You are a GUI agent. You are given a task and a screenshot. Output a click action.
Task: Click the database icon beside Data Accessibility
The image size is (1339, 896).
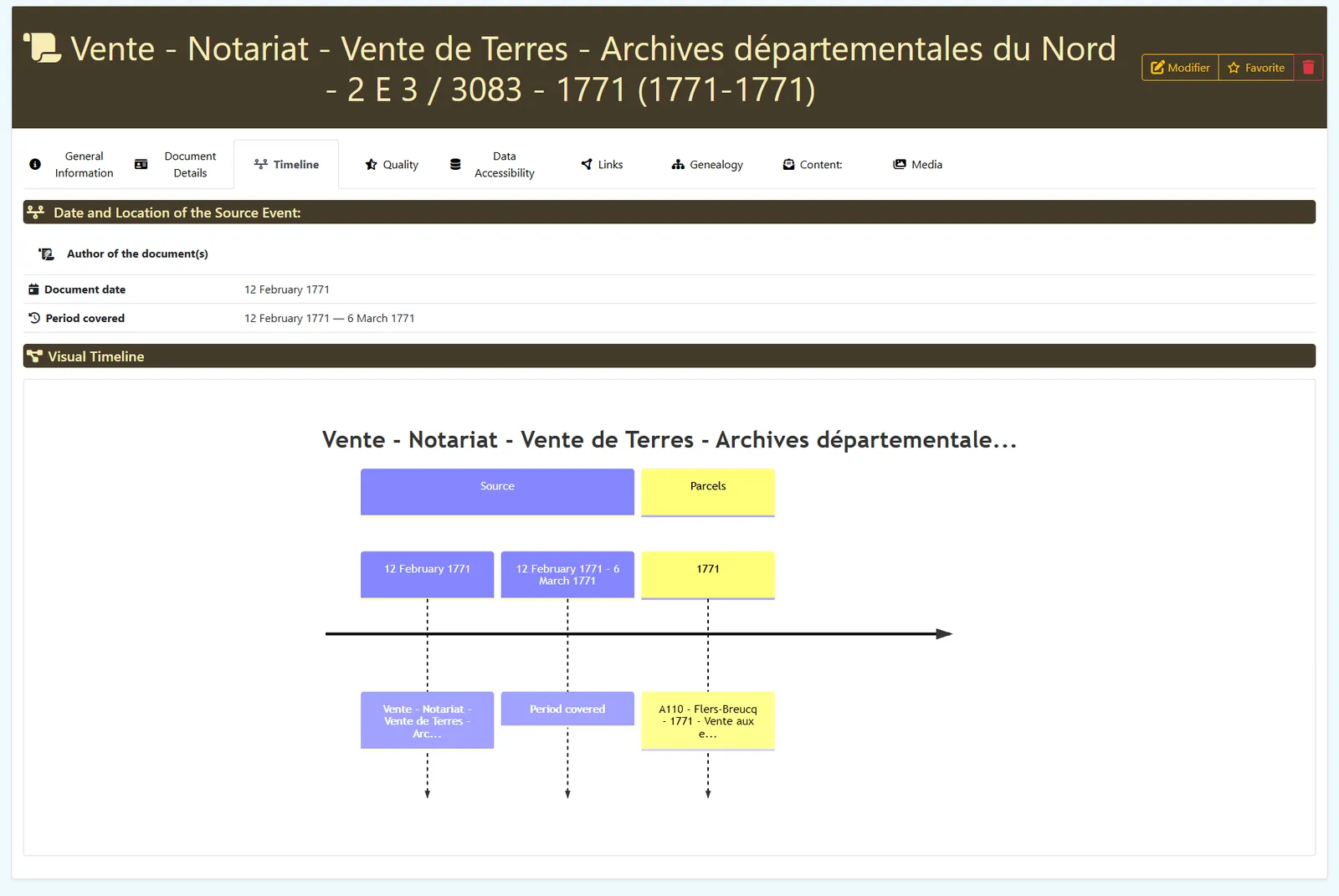(x=455, y=165)
